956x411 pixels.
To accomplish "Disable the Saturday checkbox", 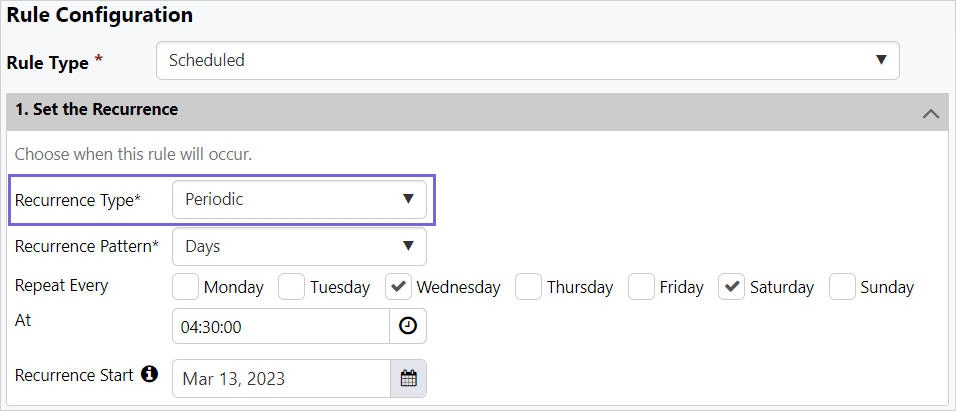I will 732,287.
